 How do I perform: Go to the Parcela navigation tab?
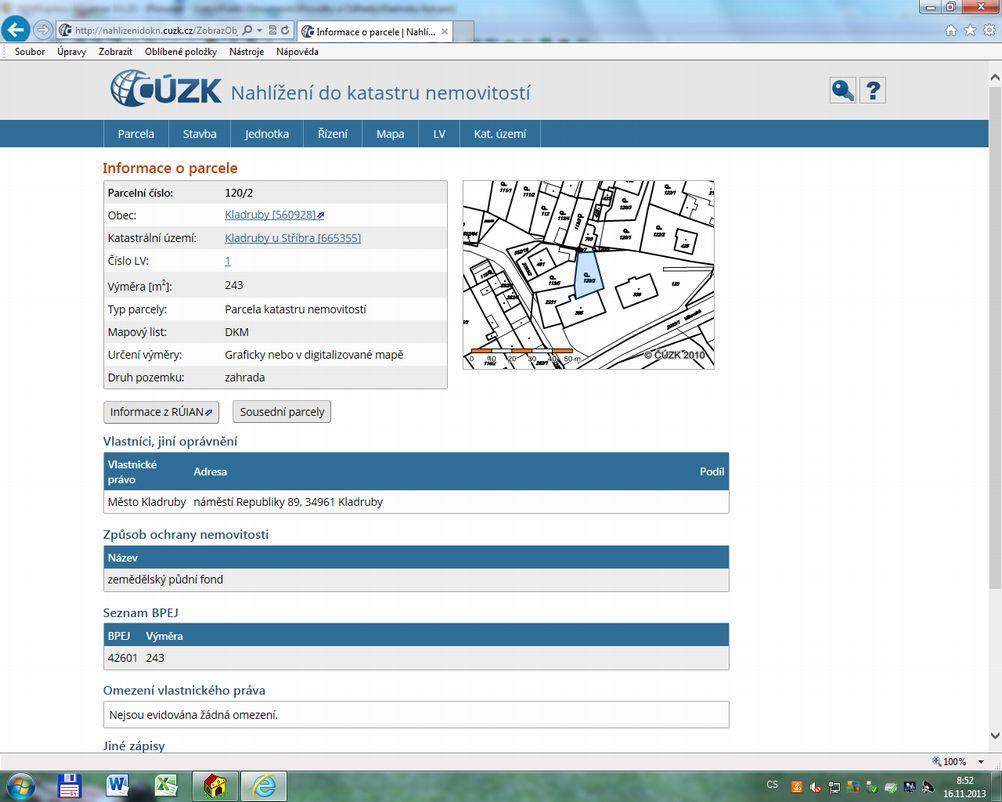pyautogui.click(x=135, y=134)
